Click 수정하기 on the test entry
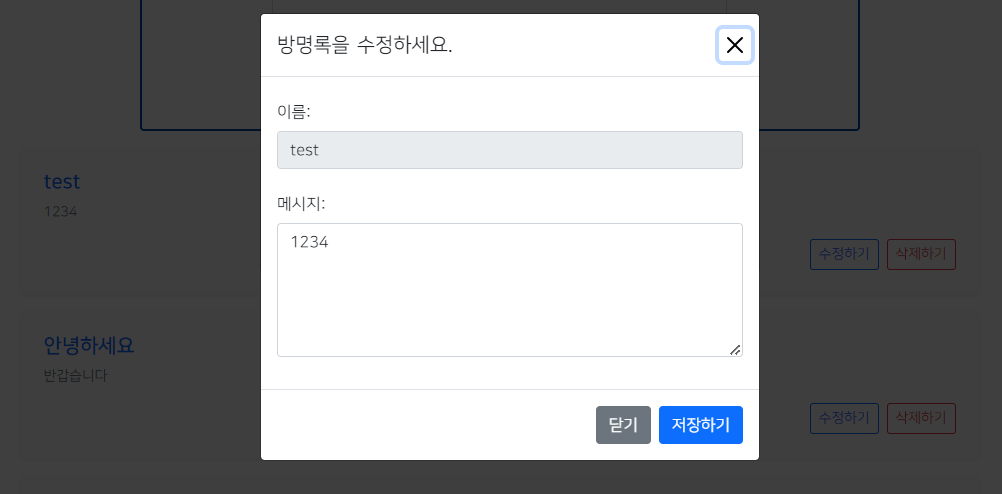This screenshot has width=1002, height=494. pyautogui.click(x=844, y=254)
